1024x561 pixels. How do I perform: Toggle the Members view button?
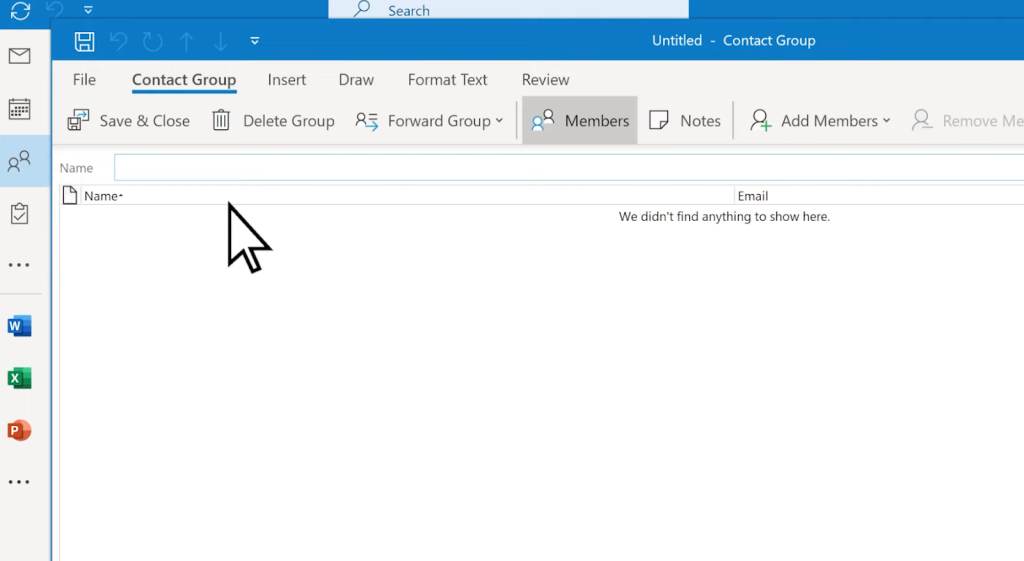pos(580,121)
